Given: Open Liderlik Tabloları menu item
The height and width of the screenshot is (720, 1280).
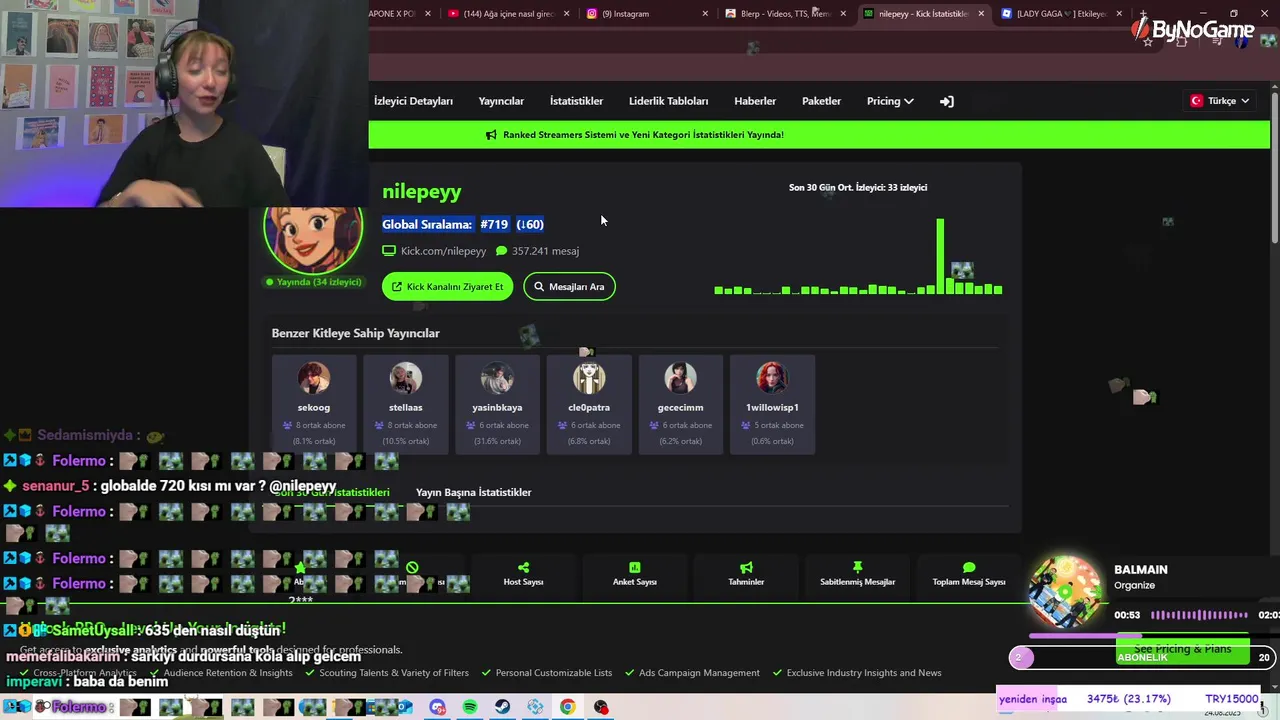Looking at the screenshot, I should pyautogui.click(x=668, y=101).
